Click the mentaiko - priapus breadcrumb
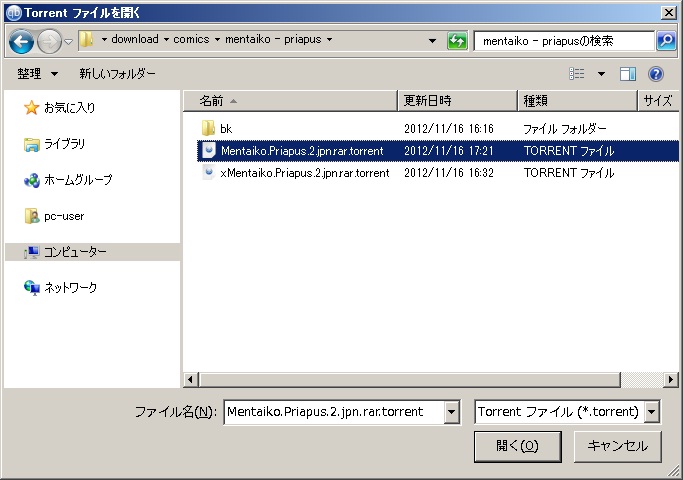 (273, 39)
